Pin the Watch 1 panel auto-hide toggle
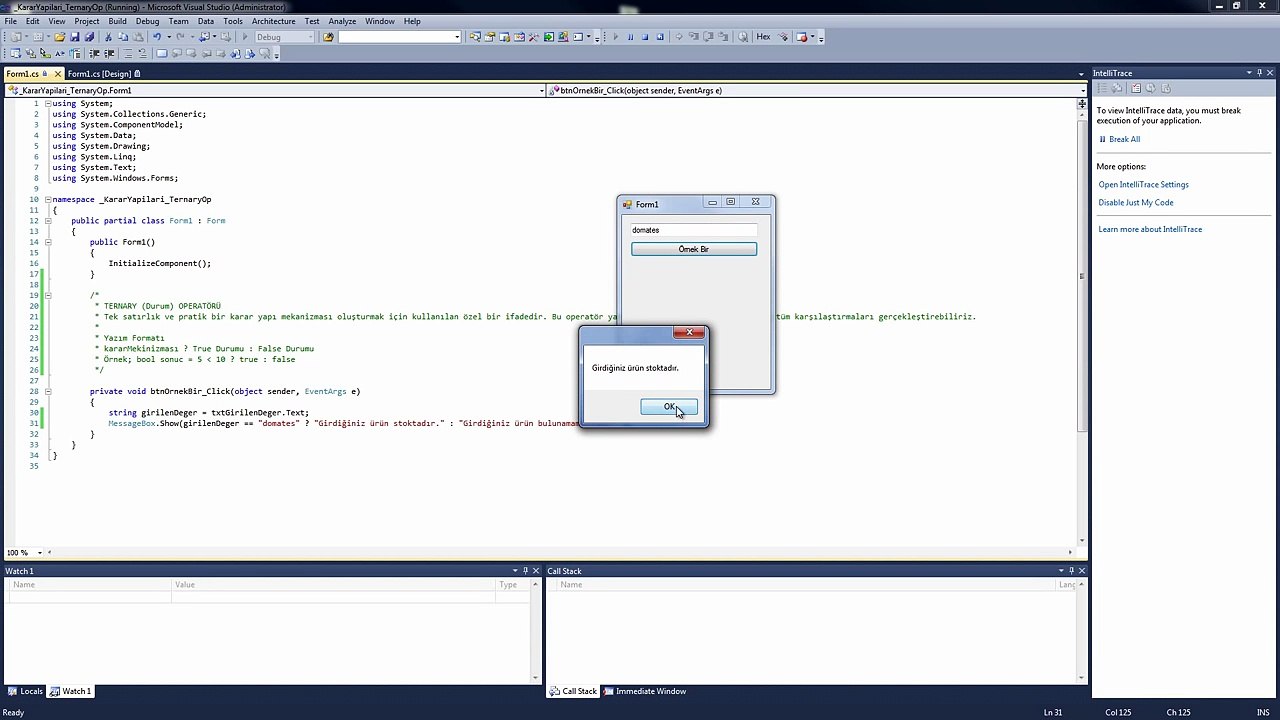 point(526,571)
